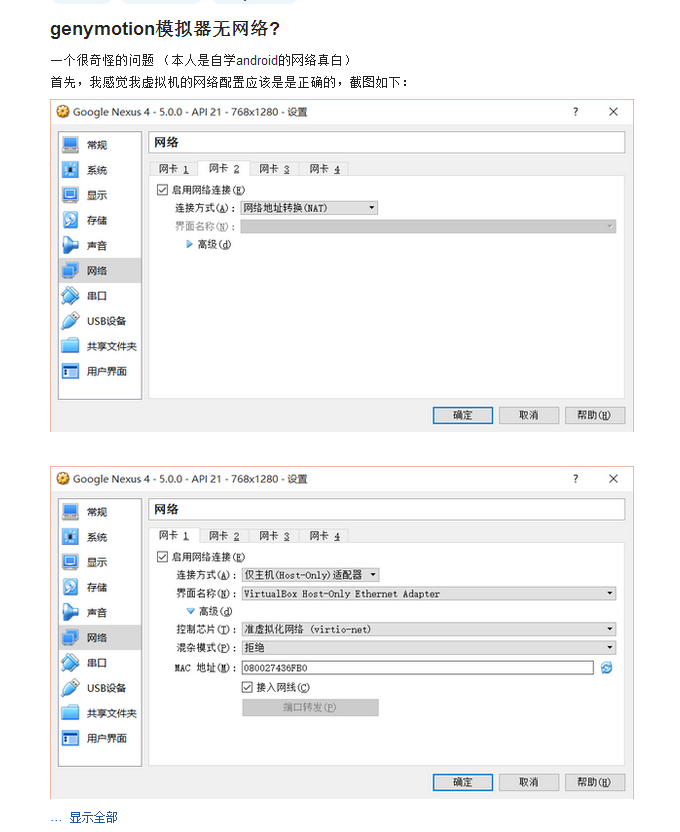Image resolution: width=680 pixels, height=832 pixels.
Task: Open 用户界面 icon in lower settings dialog
Action: [70, 738]
